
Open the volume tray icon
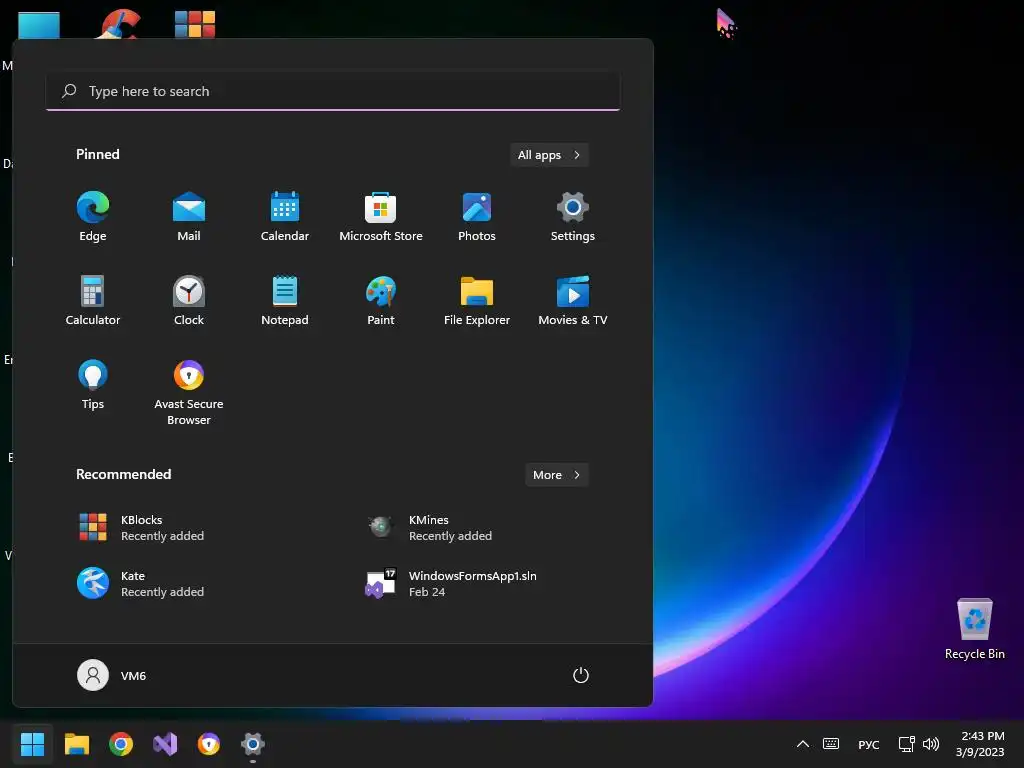click(931, 744)
